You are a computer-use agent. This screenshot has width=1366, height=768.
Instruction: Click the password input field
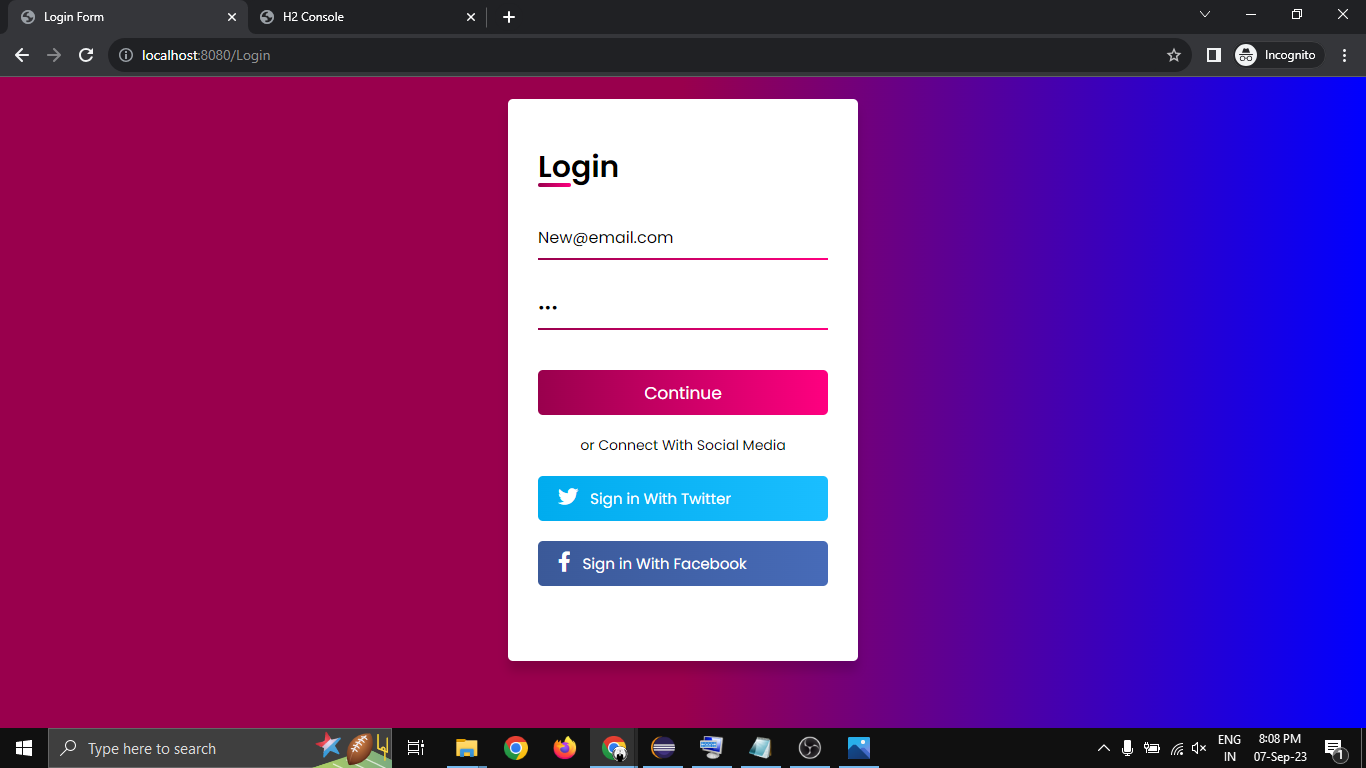point(683,308)
